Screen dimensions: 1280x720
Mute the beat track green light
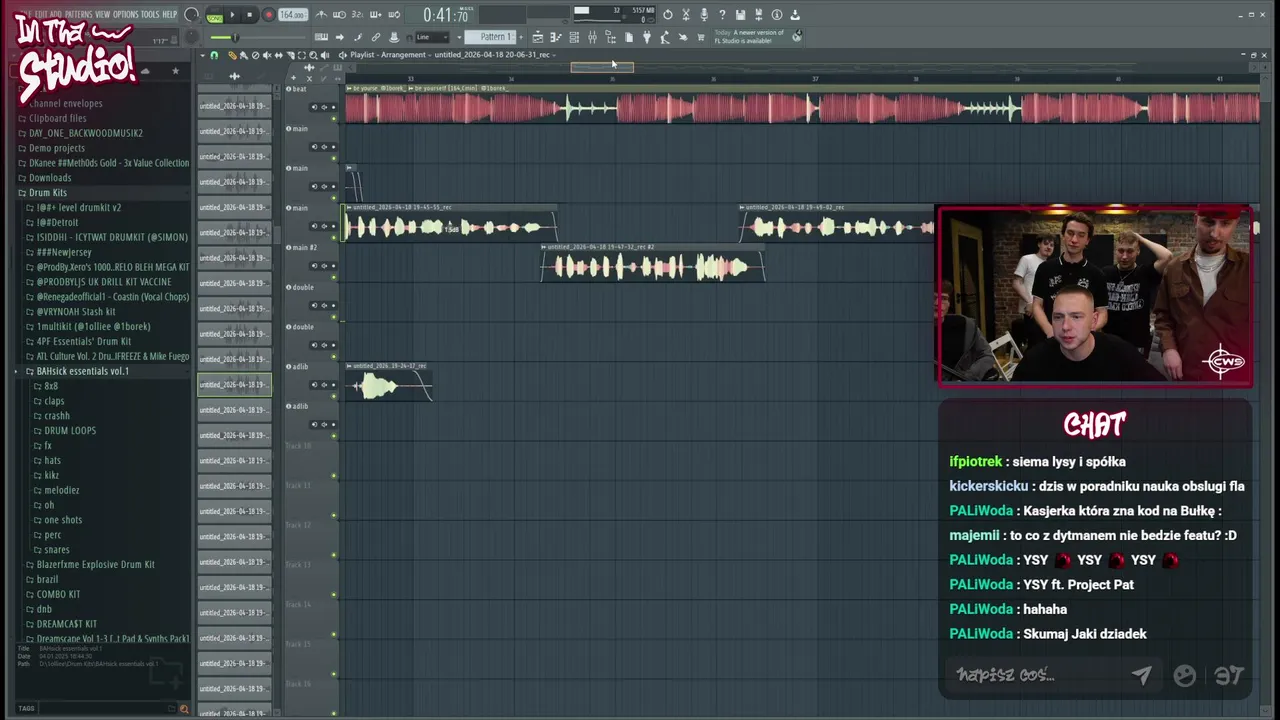334,118
